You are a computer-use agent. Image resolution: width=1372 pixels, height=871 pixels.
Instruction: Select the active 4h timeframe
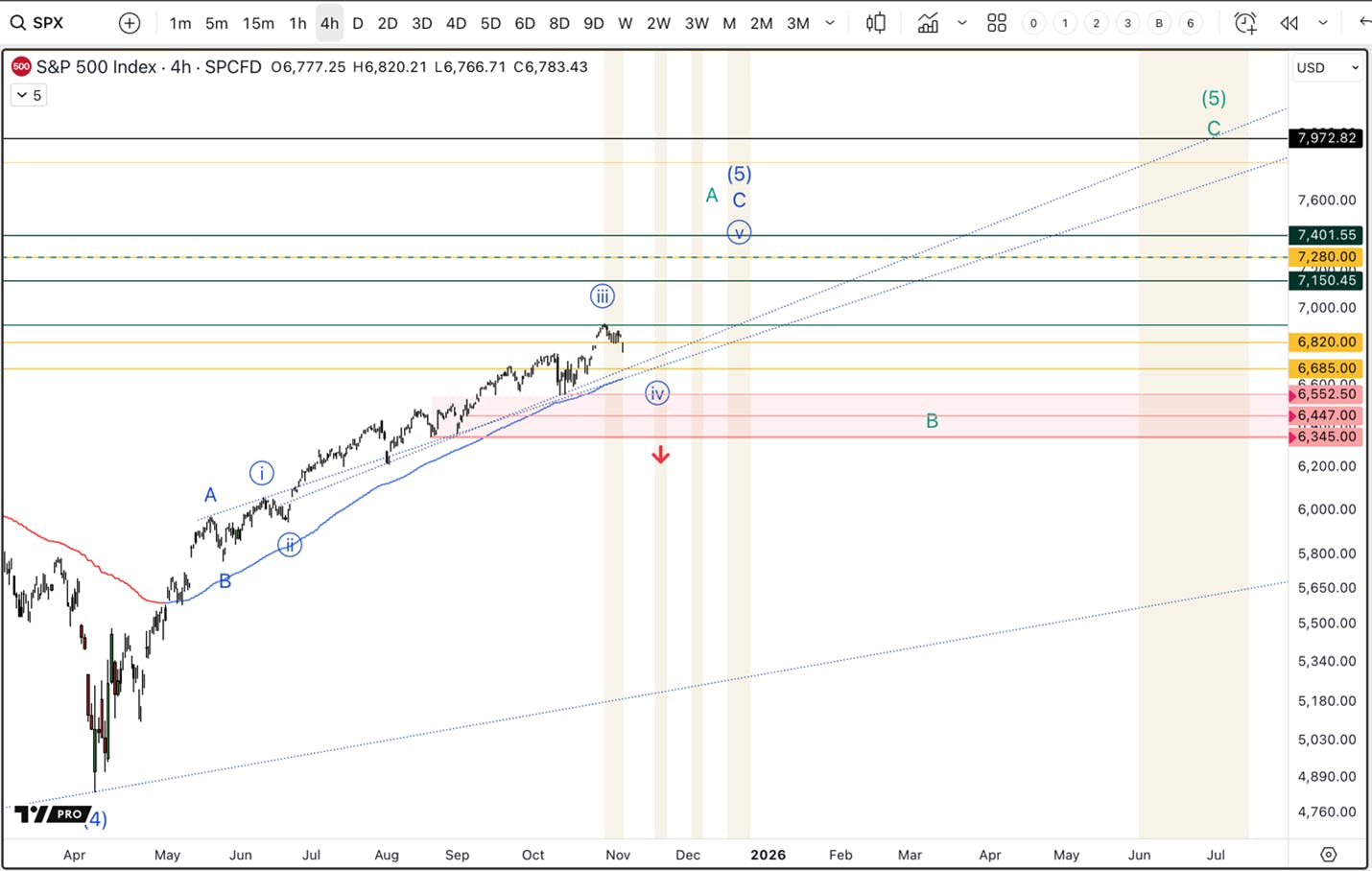click(329, 23)
